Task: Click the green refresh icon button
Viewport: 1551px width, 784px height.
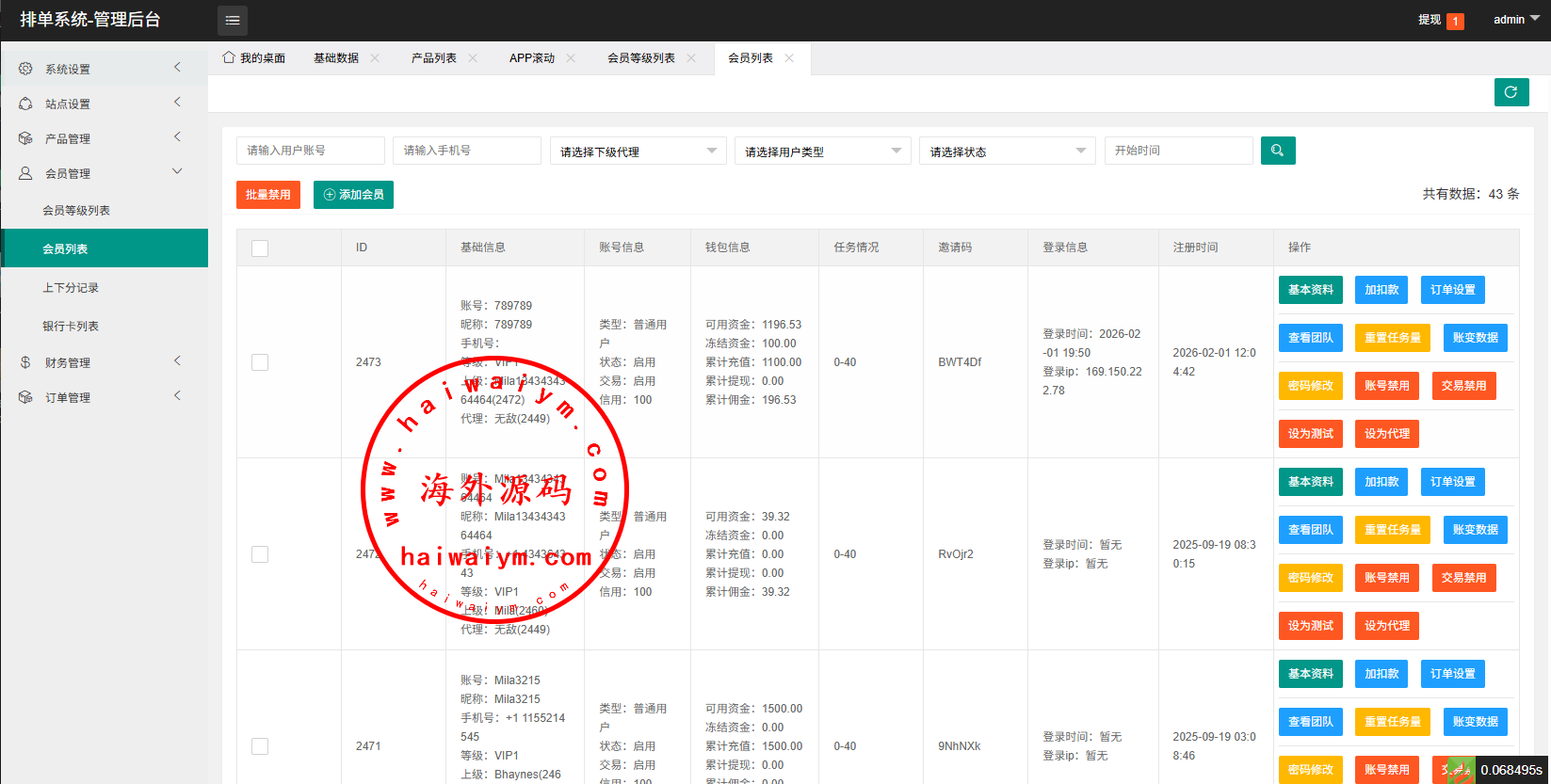Action: [1511, 92]
